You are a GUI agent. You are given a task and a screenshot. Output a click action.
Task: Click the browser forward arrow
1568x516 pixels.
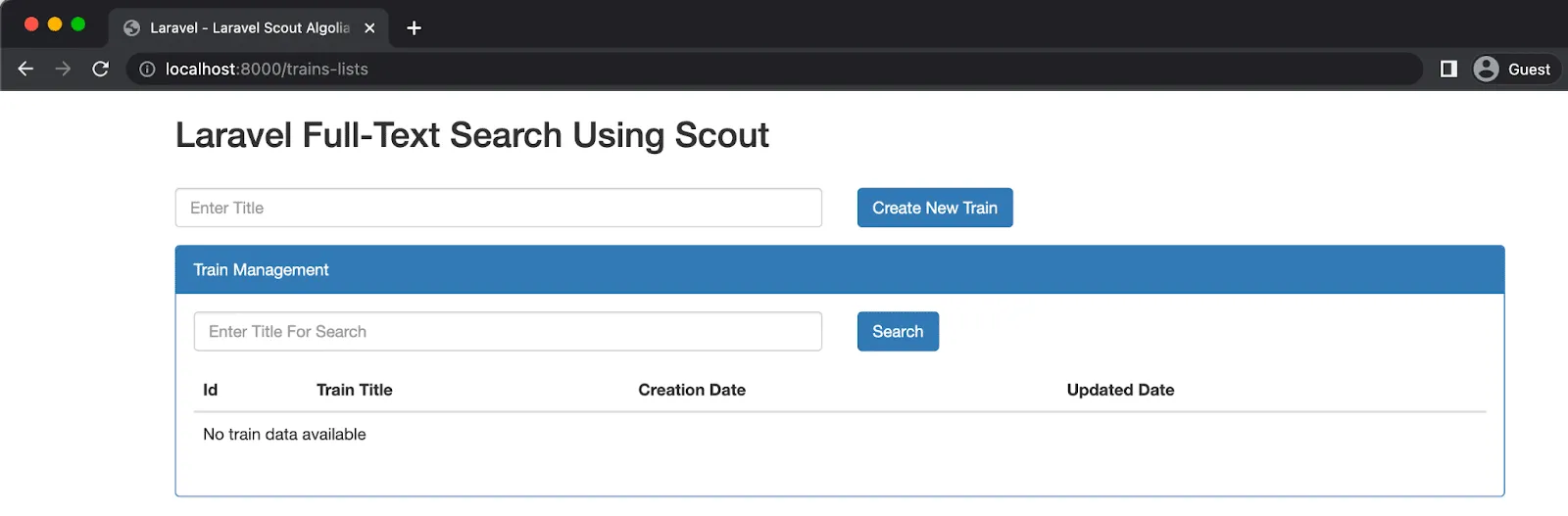(x=63, y=69)
